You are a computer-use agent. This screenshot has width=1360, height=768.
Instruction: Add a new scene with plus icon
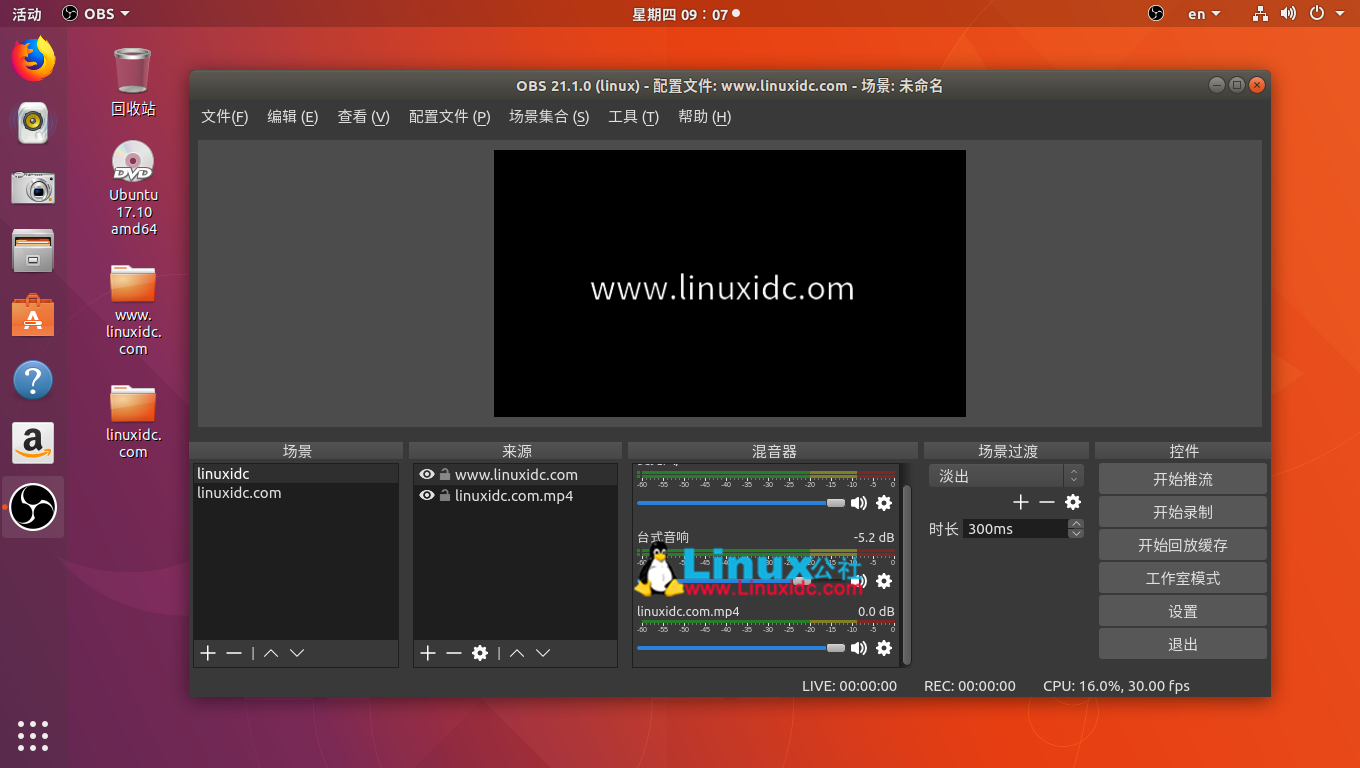[208, 653]
